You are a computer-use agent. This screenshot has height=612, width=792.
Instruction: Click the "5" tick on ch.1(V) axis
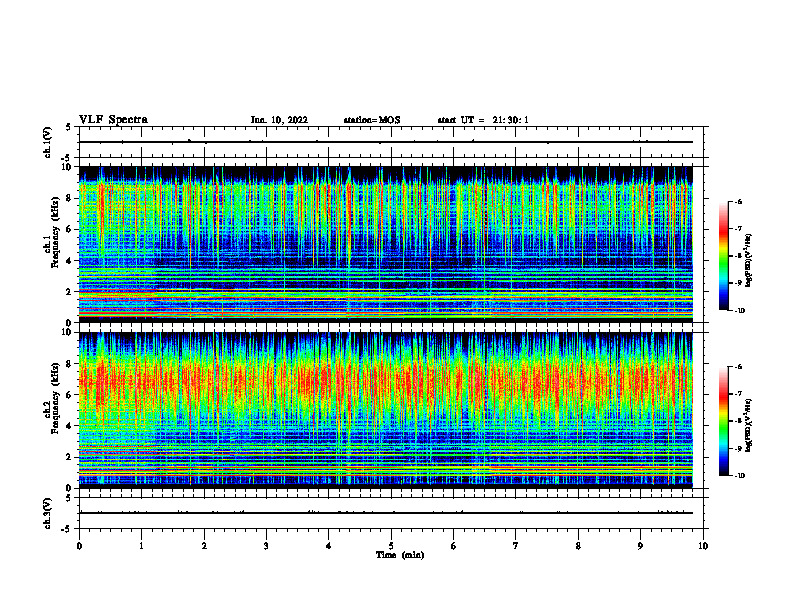pos(69,128)
